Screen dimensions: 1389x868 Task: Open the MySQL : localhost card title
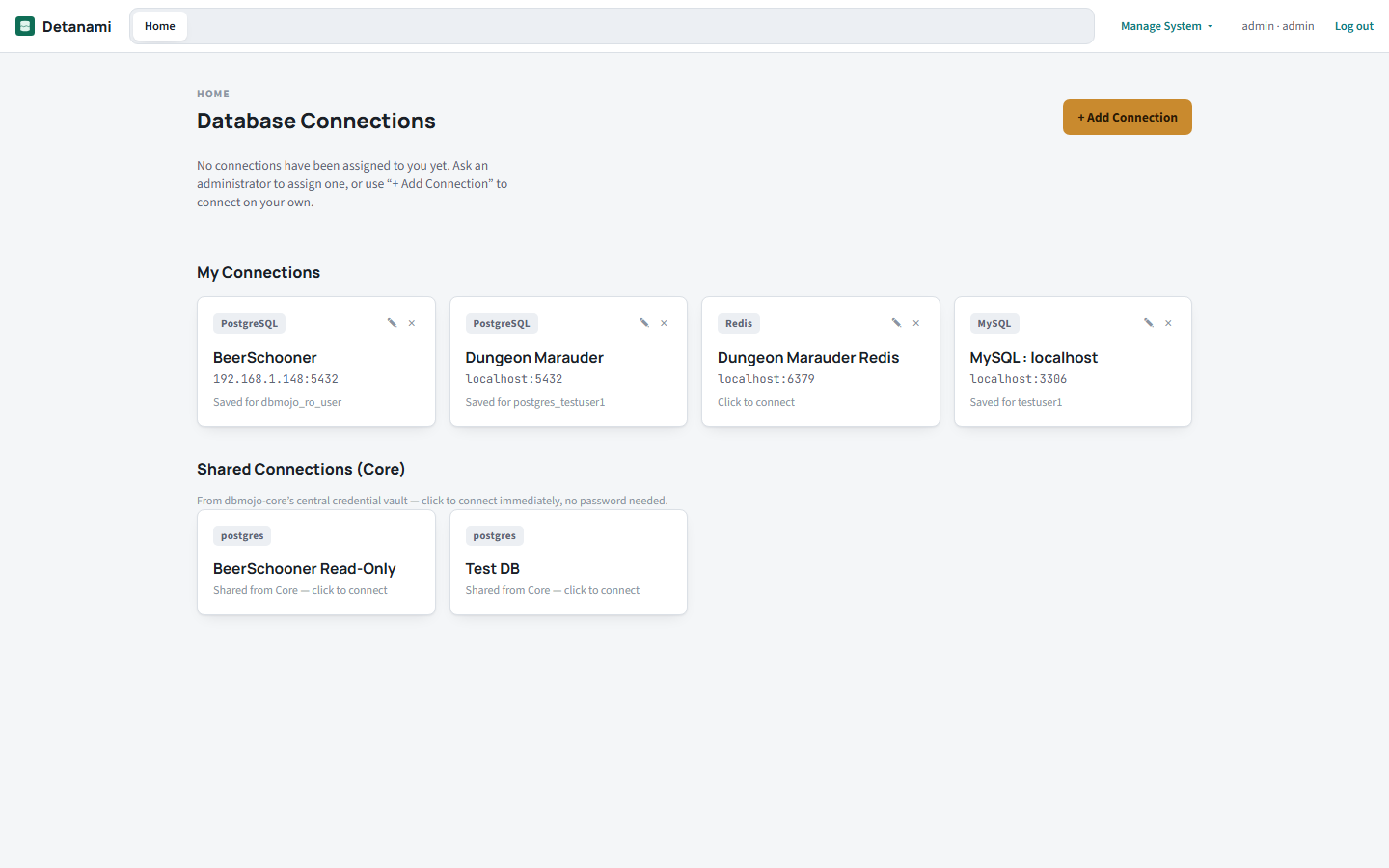click(1034, 358)
